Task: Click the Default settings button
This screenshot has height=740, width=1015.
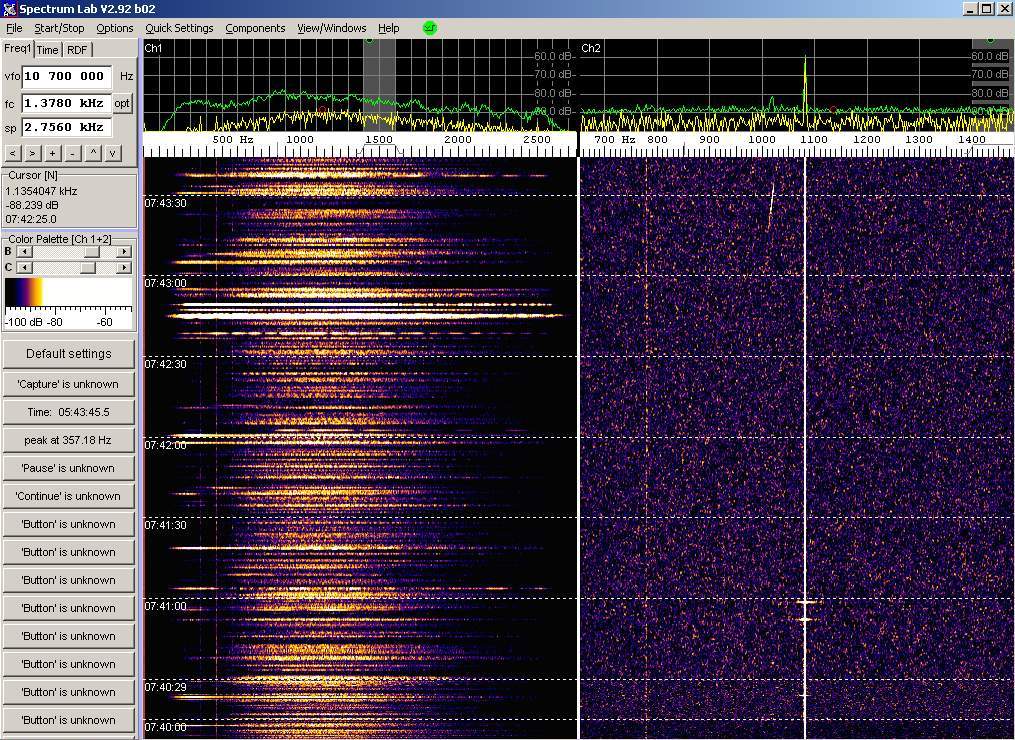Action: click(68, 354)
